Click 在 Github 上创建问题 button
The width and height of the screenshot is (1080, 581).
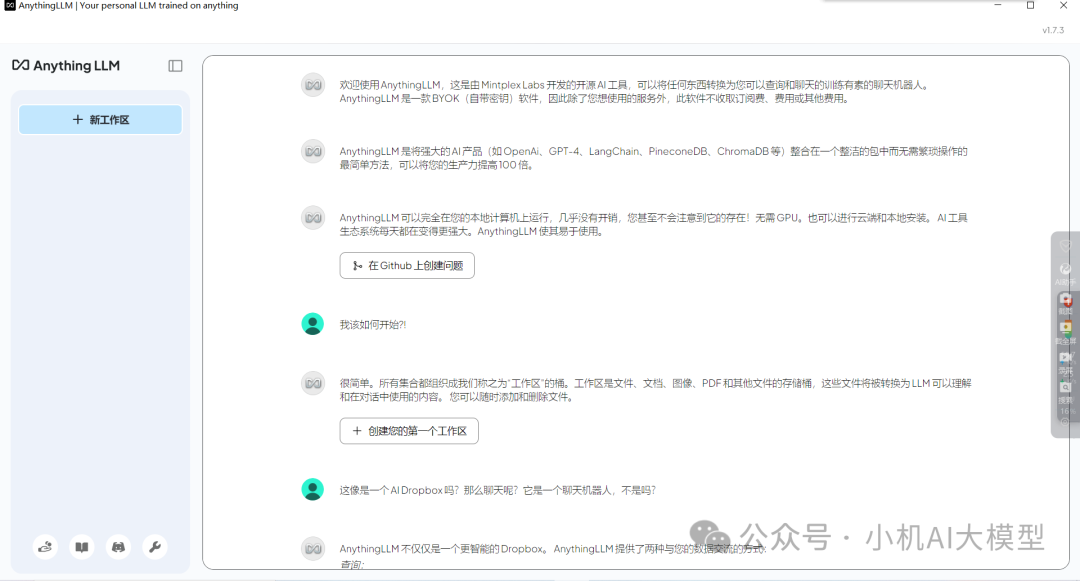tap(407, 266)
